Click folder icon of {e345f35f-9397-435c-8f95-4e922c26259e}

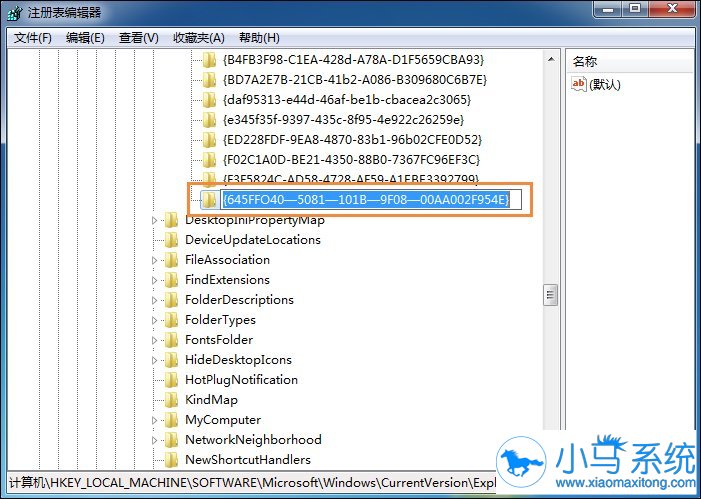pyautogui.click(x=209, y=120)
